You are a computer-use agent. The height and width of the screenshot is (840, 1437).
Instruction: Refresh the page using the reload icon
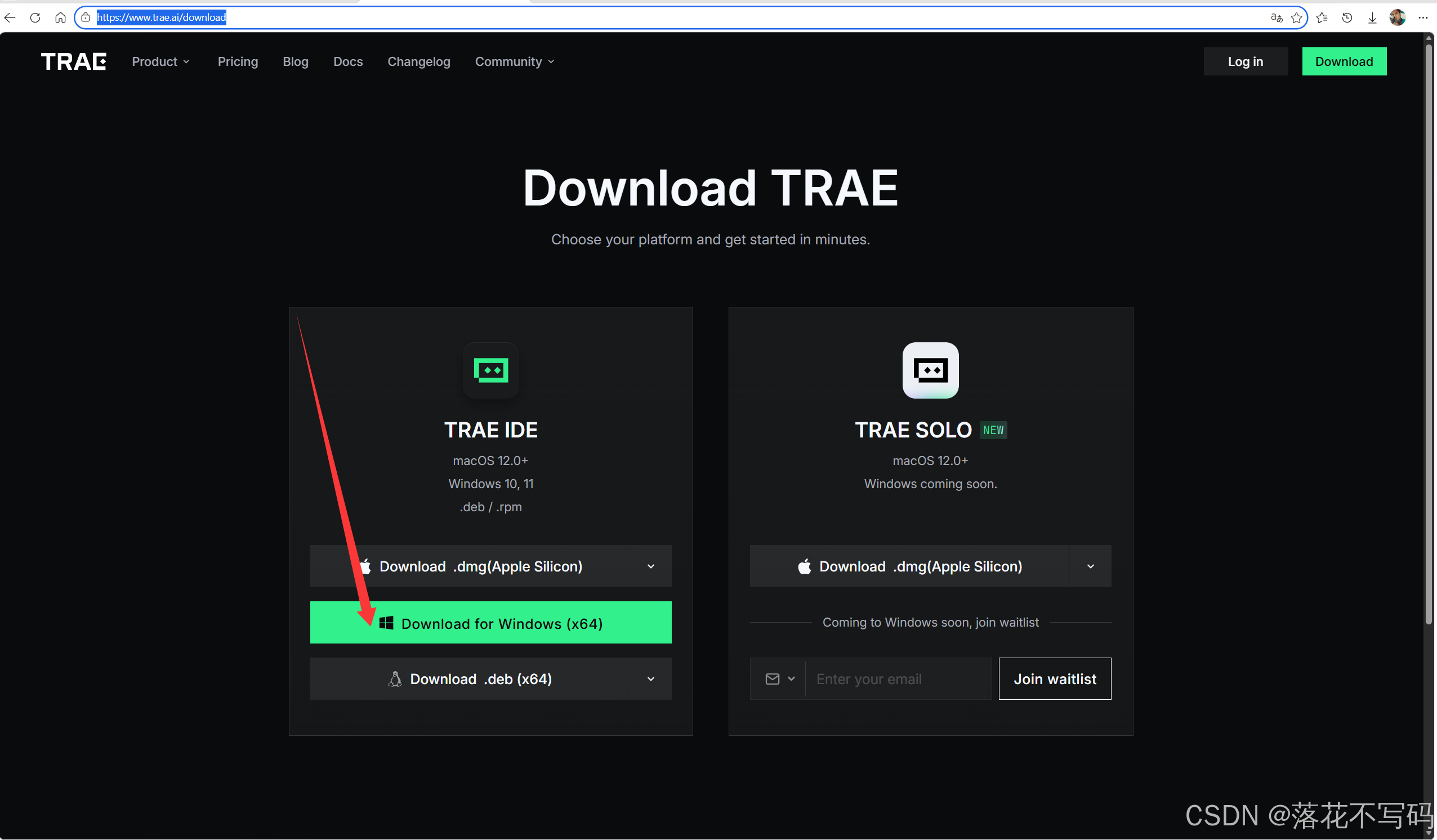coord(35,17)
